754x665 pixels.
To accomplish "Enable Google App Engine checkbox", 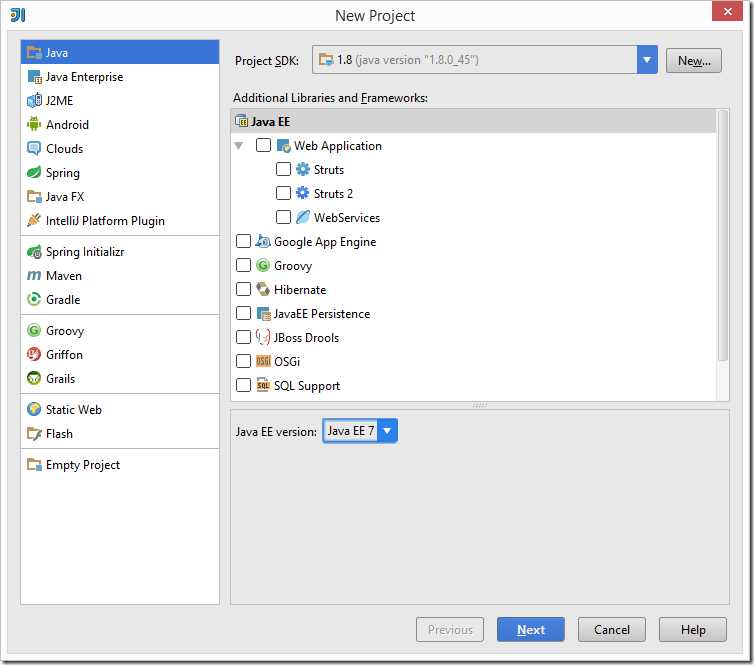I will tap(243, 241).
